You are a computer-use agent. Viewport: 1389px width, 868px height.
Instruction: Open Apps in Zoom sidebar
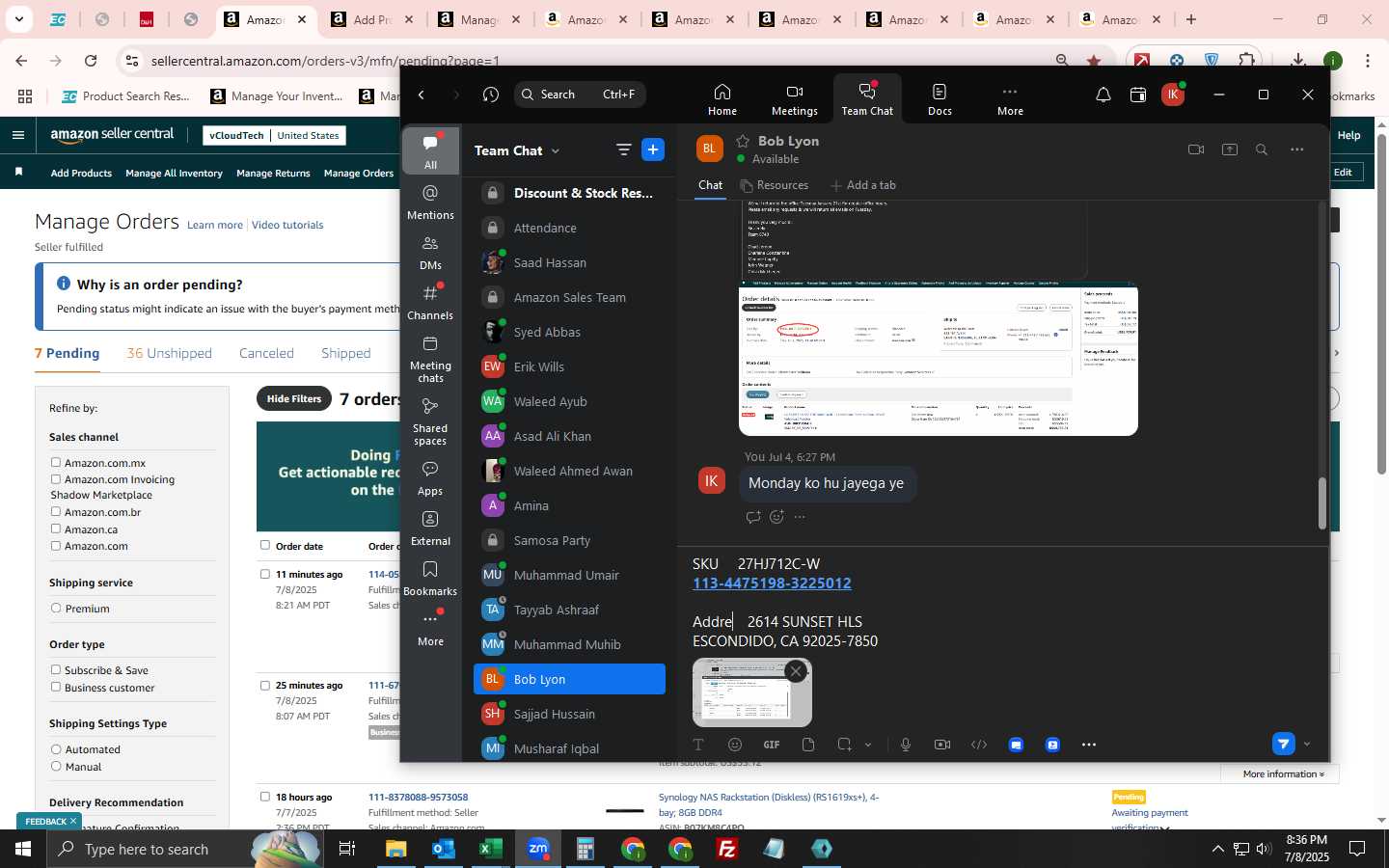click(430, 478)
